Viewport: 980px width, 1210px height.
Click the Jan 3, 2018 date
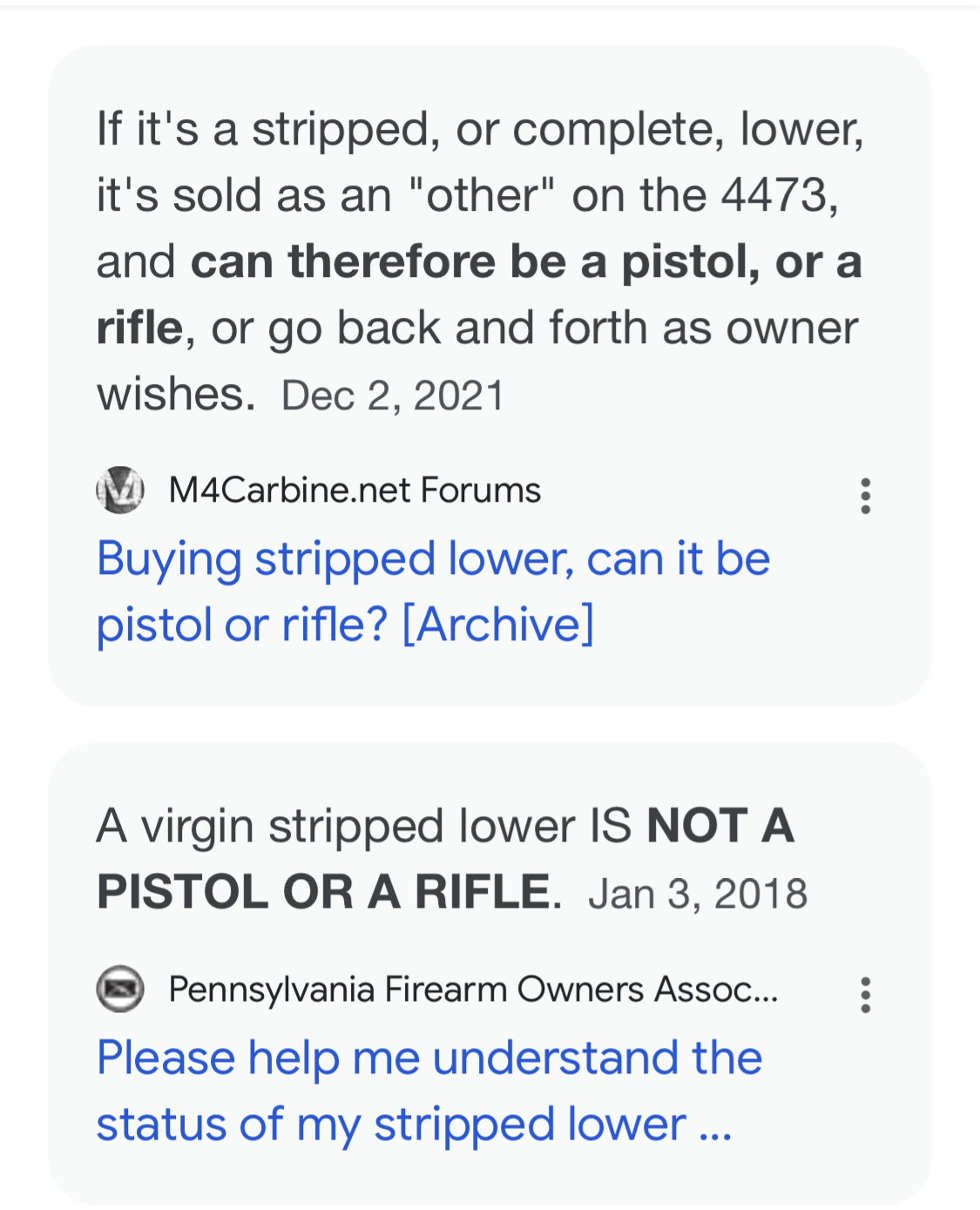coord(698,895)
